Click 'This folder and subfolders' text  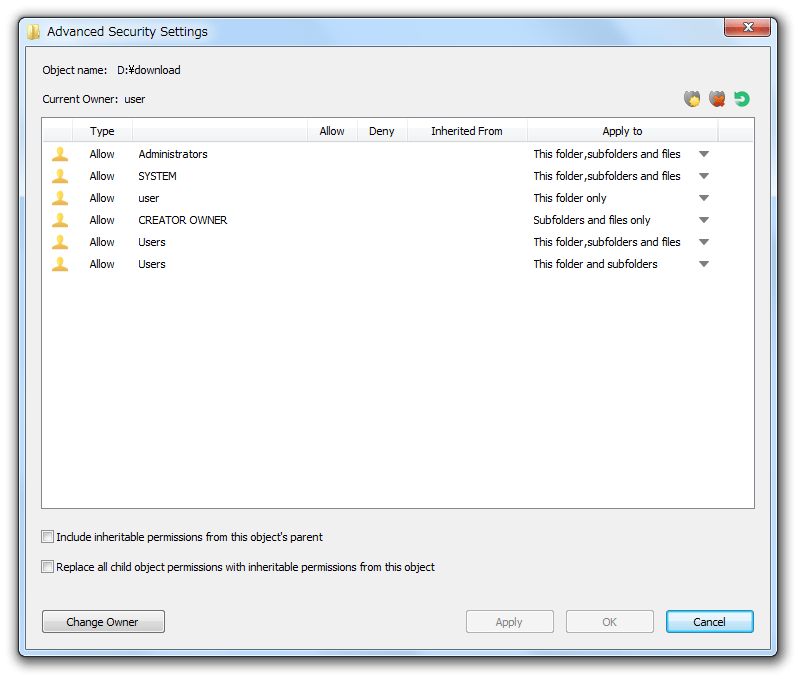[x=595, y=264]
